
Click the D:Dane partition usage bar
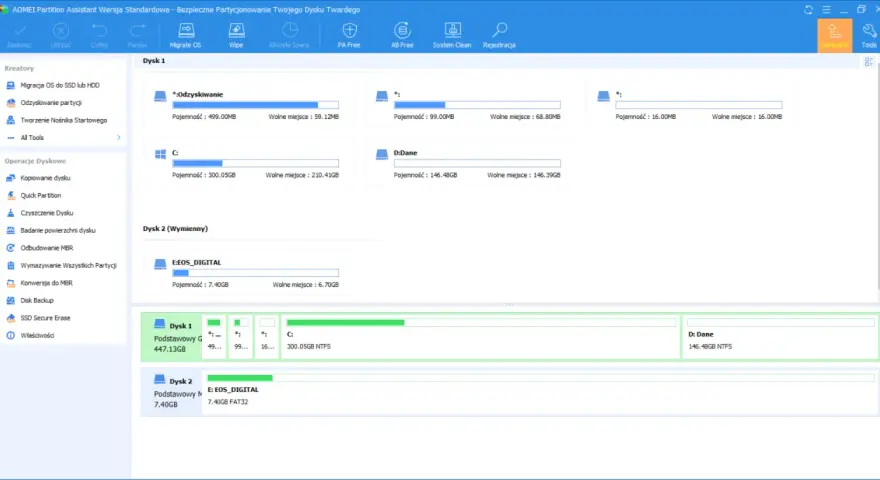pyautogui.click(x=477, y=163)
